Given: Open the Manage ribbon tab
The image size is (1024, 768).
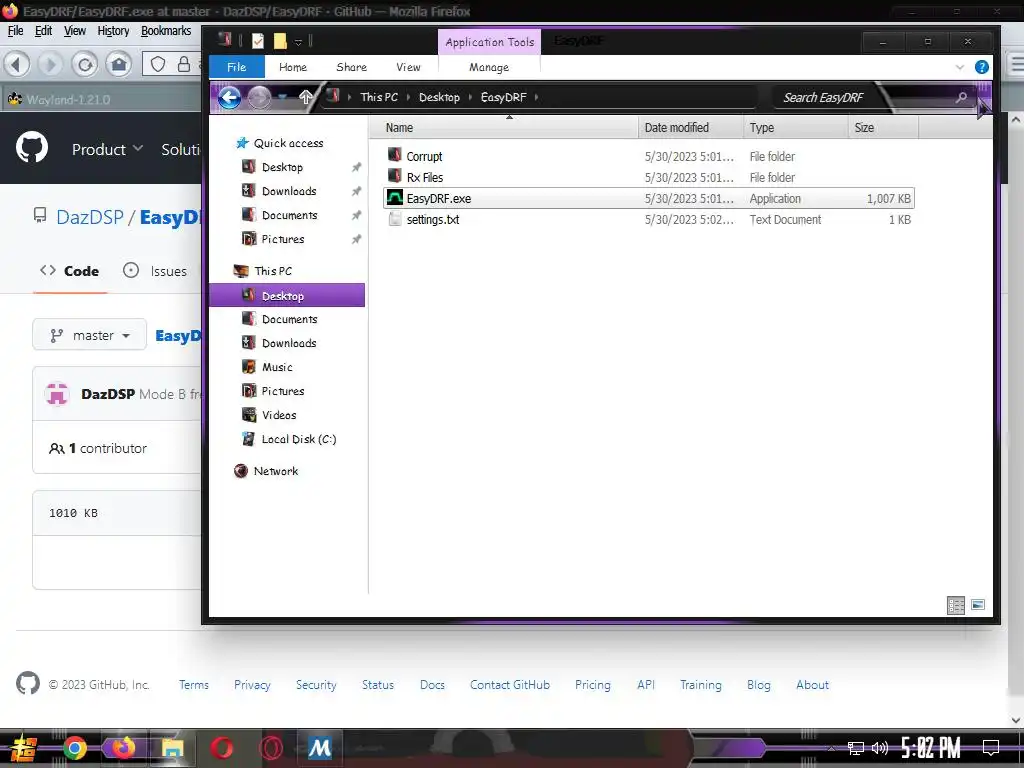Looking at the screenshot, I should coord(488,67).
